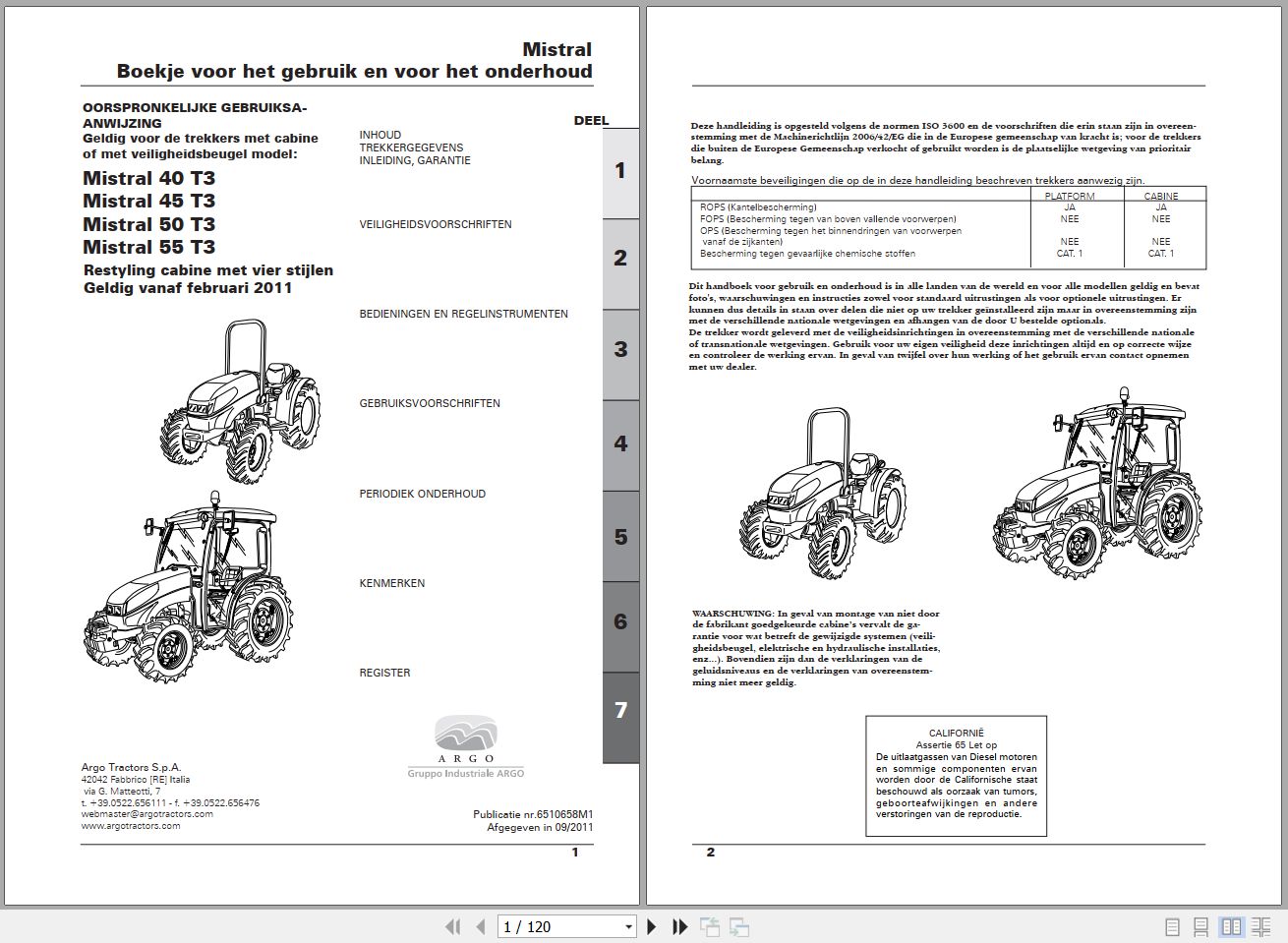Click 'Afgegeven in 09/2011' text
Image resolution: width=1288 pixels, height=943 pixels.
click(x=540, y=827)
